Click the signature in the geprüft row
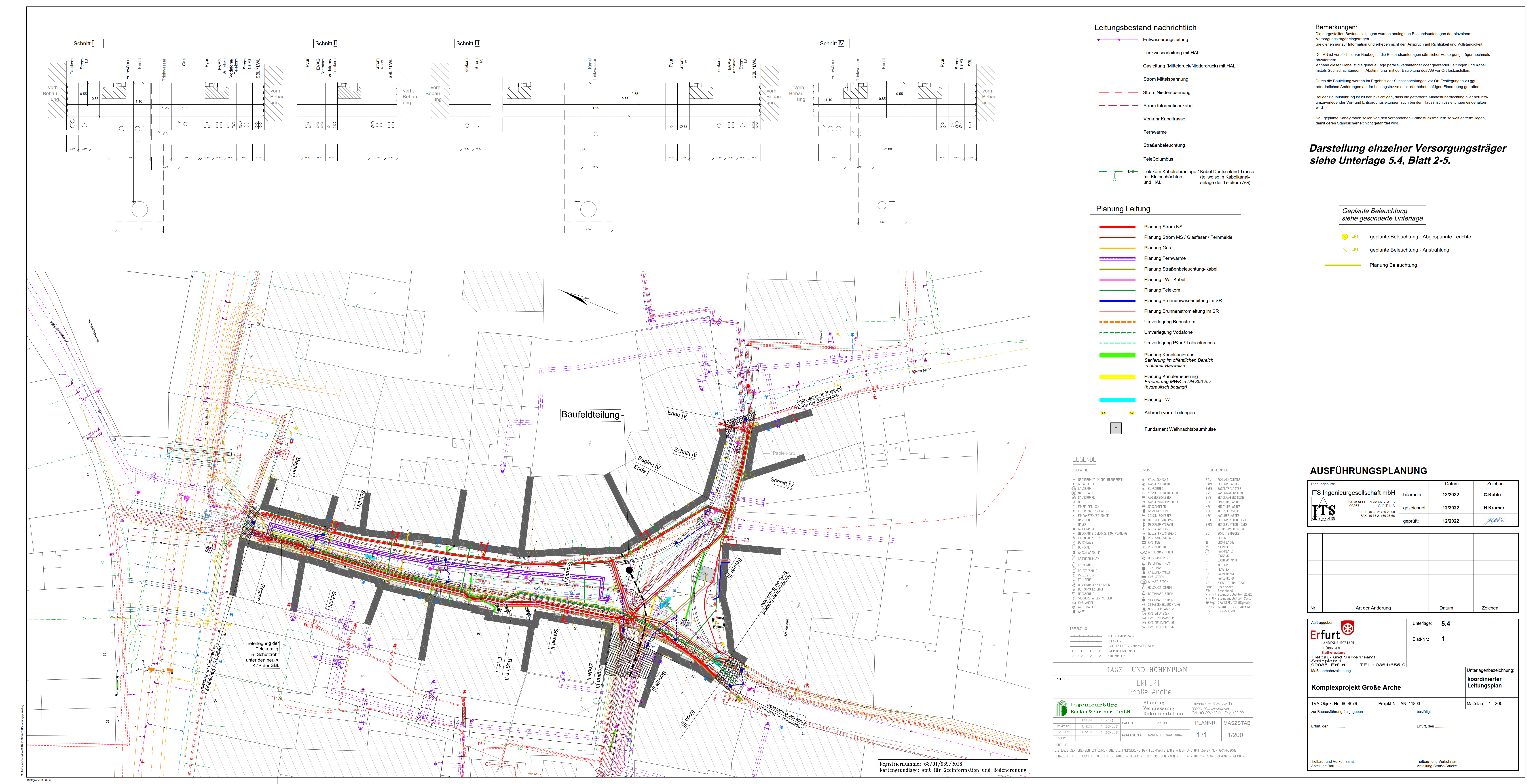 1494,521
